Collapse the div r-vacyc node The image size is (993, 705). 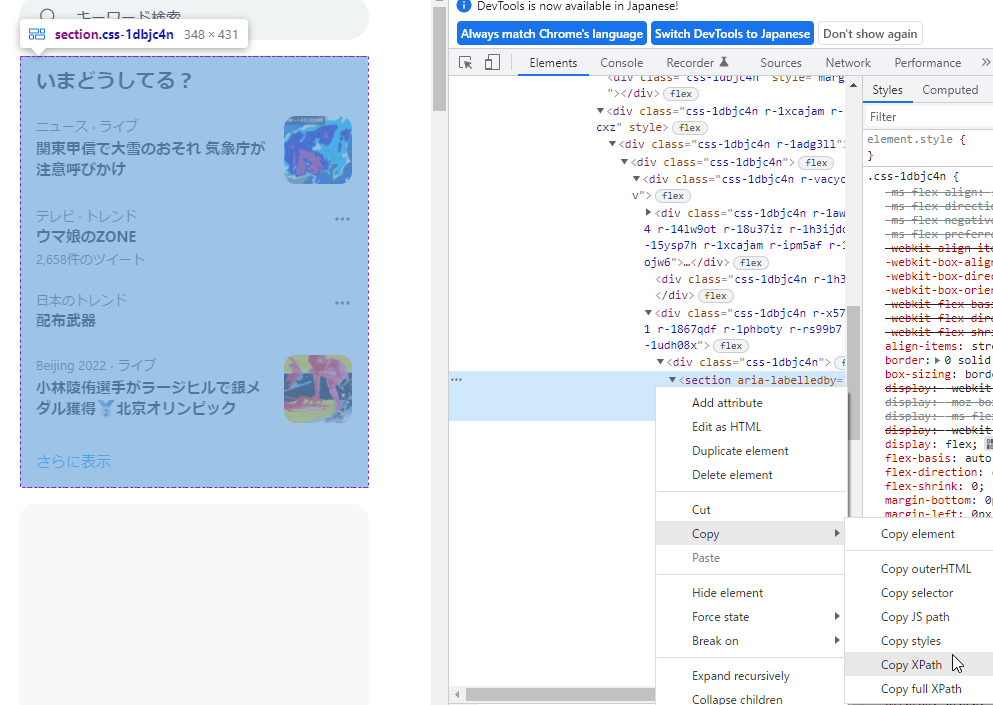[636, 179]
